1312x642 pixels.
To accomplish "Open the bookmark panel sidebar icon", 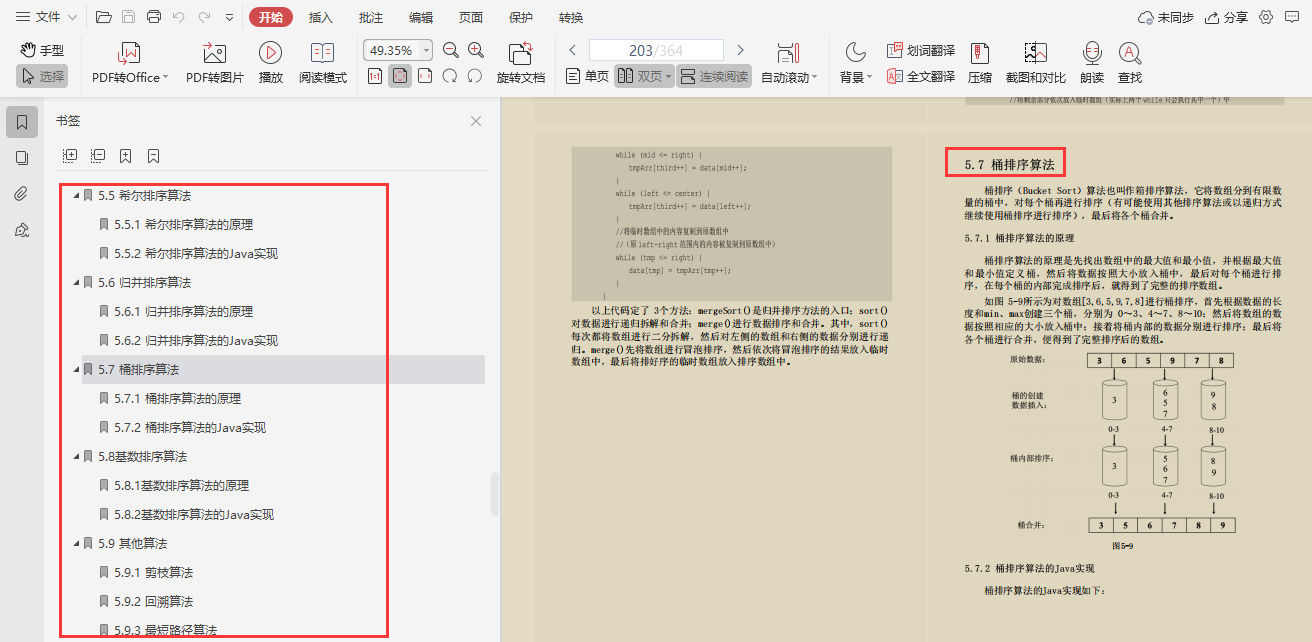I will tap(22, 122).
